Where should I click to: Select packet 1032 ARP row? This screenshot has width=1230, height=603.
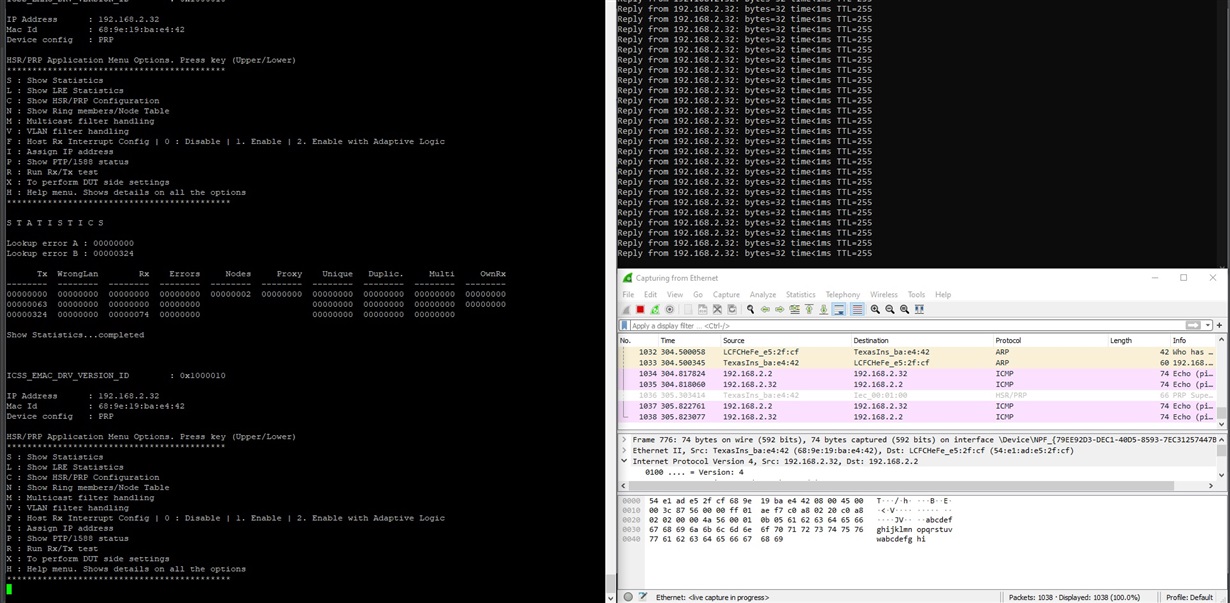pos(917,352)
